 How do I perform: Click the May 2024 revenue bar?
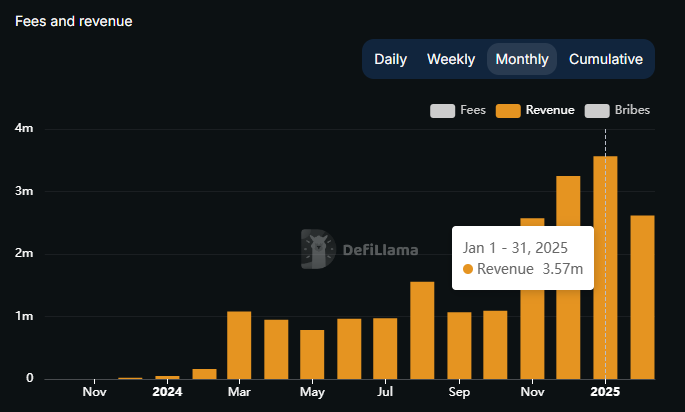312,354
